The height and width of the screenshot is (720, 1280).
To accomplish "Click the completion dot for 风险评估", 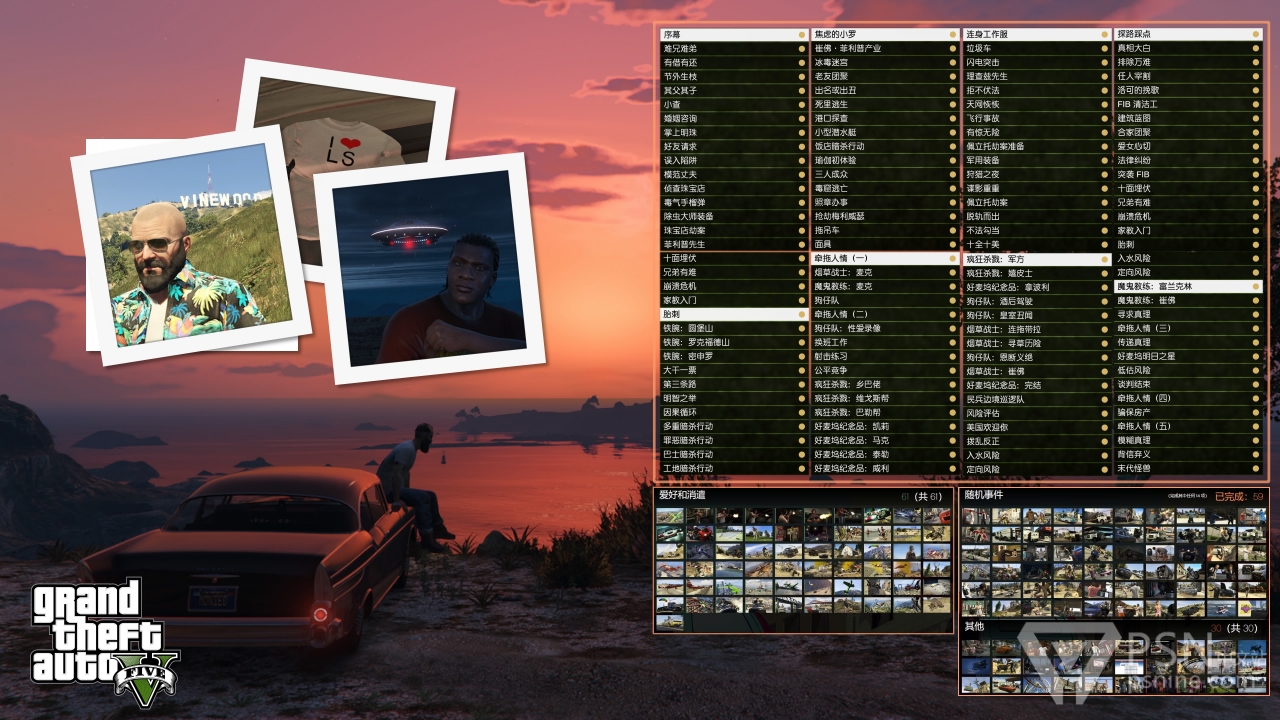I will click(x=1103, y=412).
